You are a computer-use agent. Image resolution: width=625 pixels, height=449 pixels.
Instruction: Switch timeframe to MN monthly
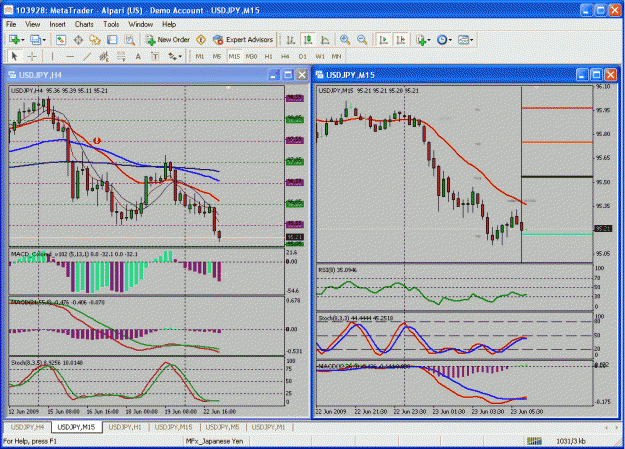click(336, 56)
